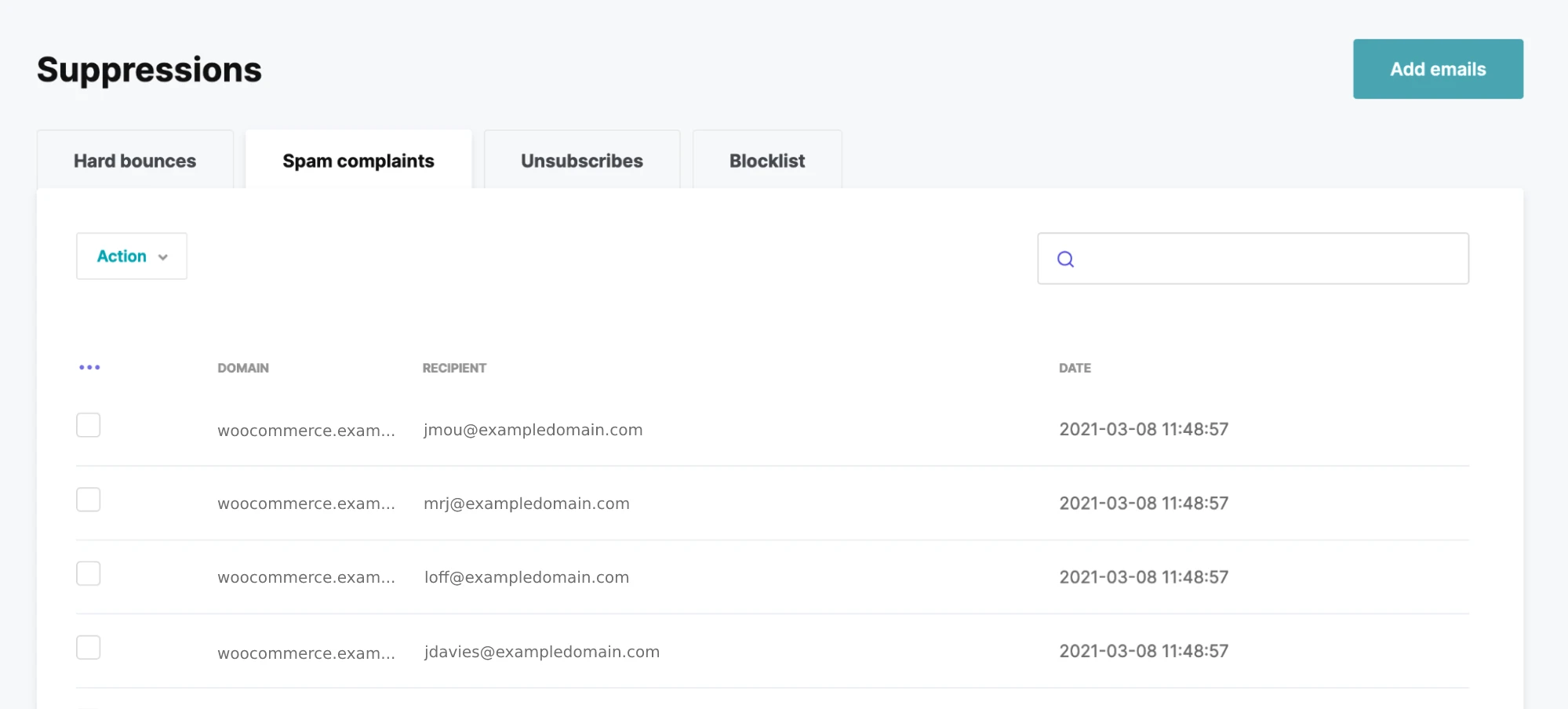Go to the Blocklist tab
This screenshot has height=709, width=1568.
pos(766,161)
